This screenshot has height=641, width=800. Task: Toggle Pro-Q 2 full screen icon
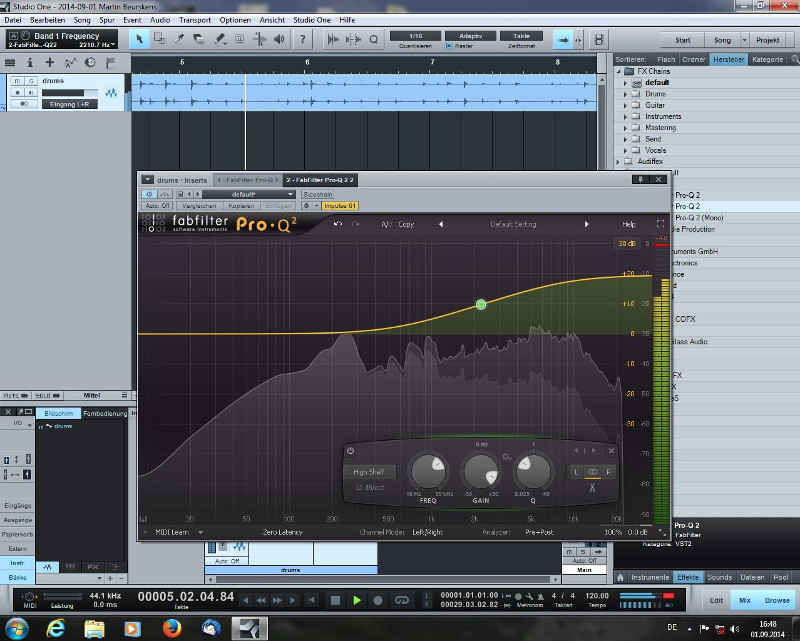[660, 224]
